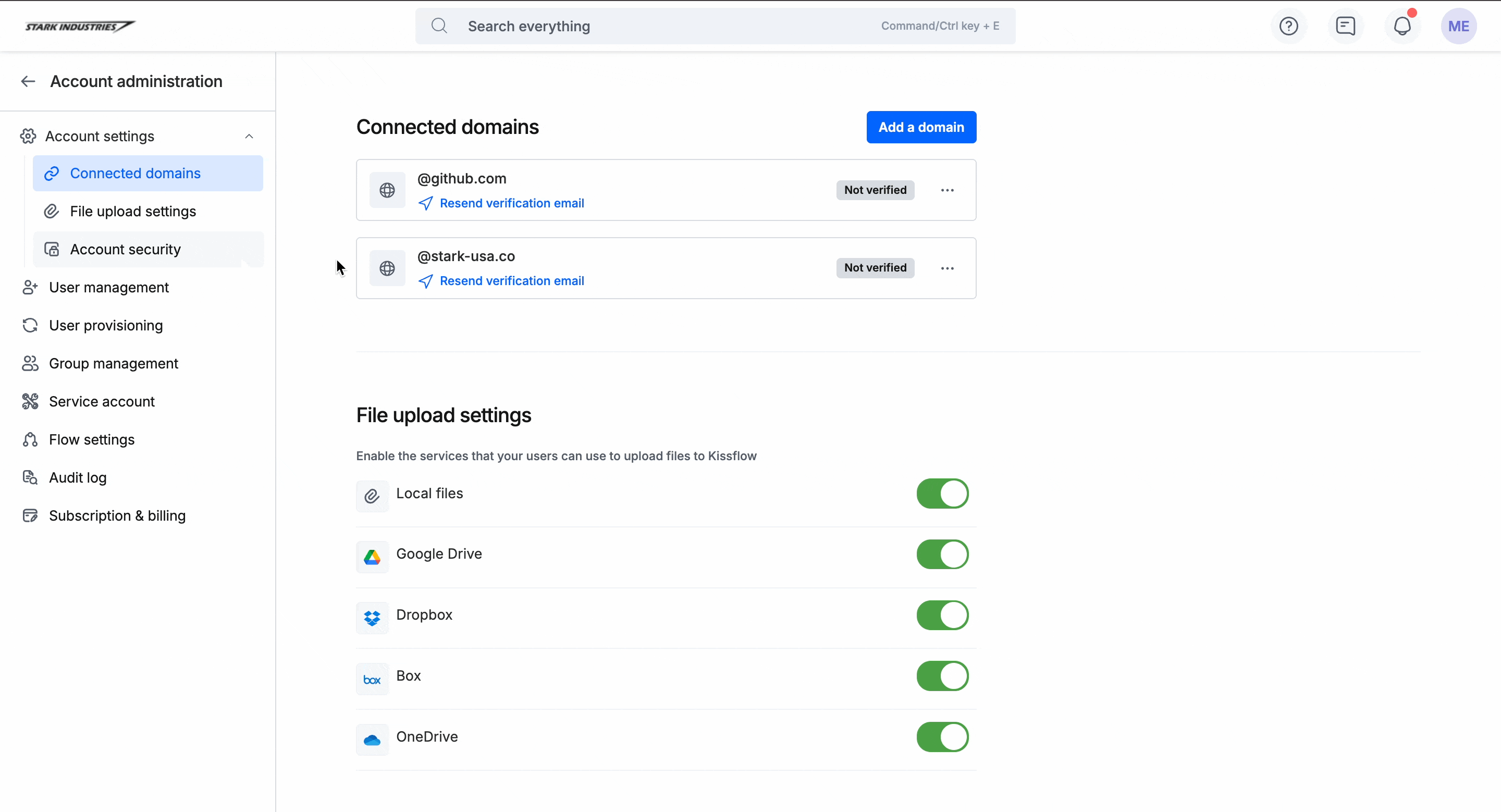Open the chat messages icon
The height and width of the screenshot is (812, 1501).
1345,26
